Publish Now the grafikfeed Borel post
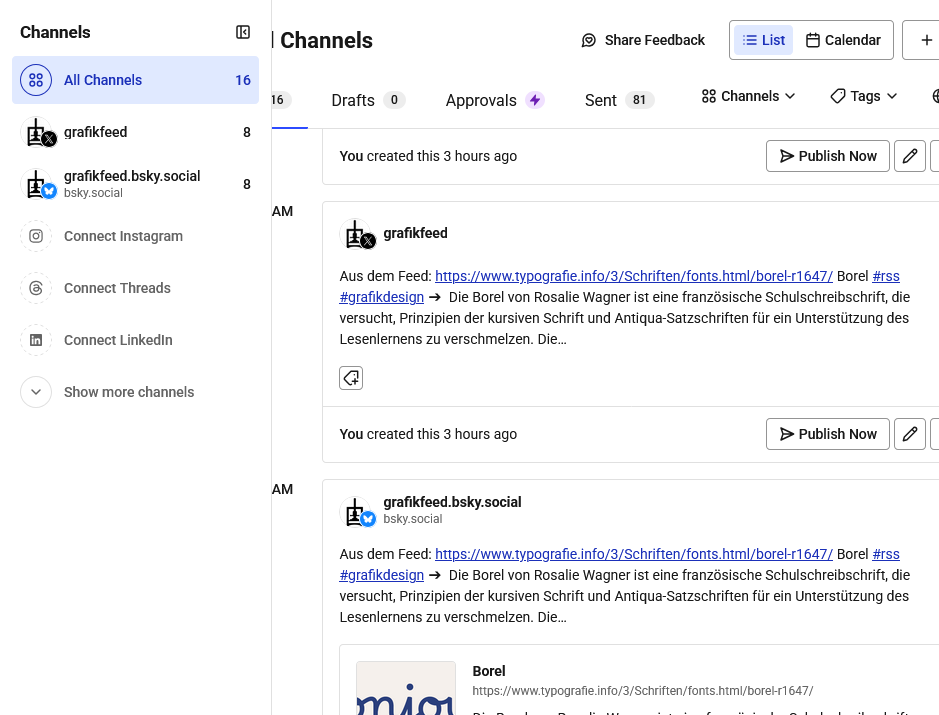939x715 pixels. click(x=828, y=434)
